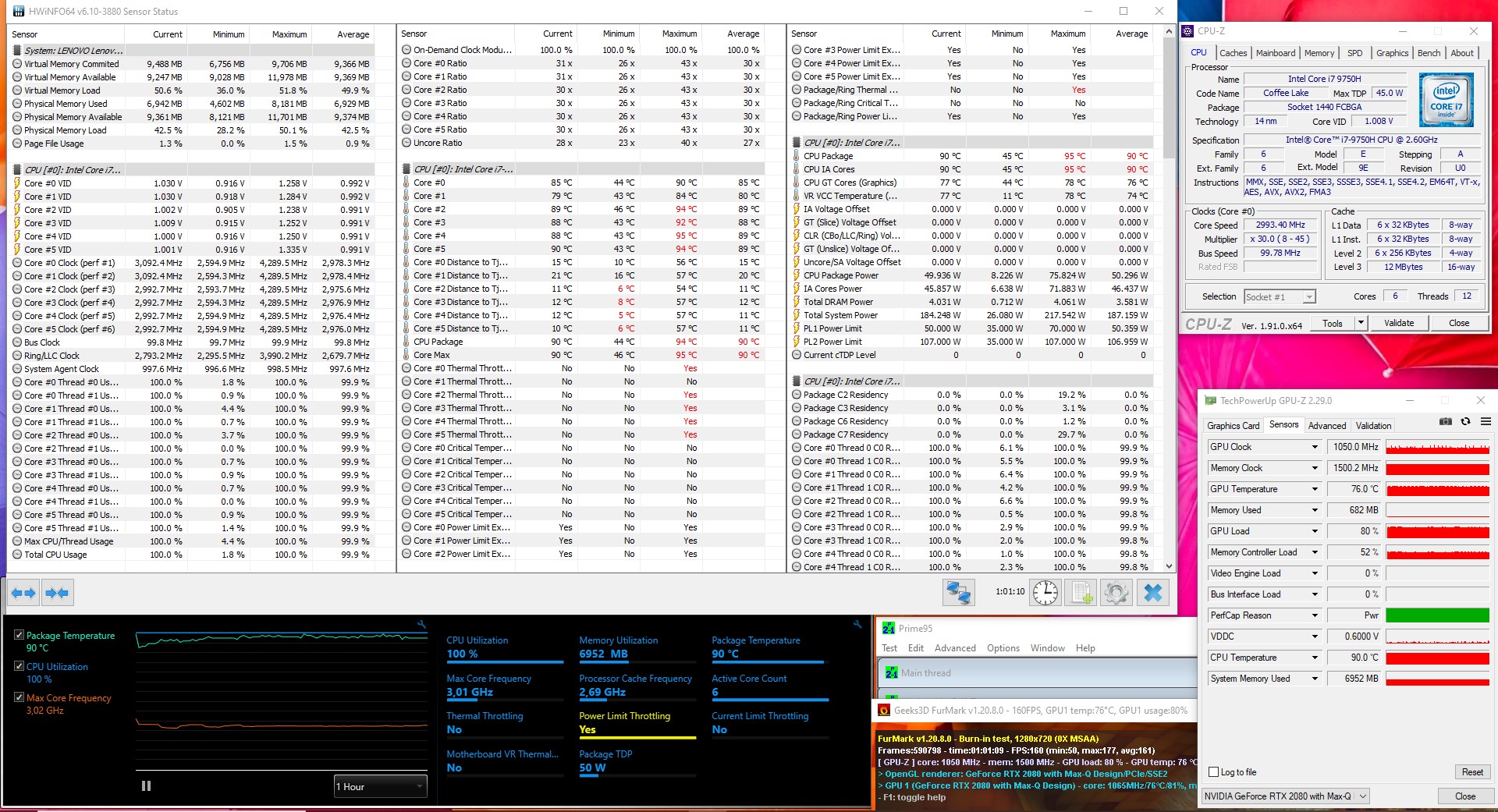Start sensor logging with the sheet icon
This screenshot has height=812, width=1498.
pos(1082,593)
